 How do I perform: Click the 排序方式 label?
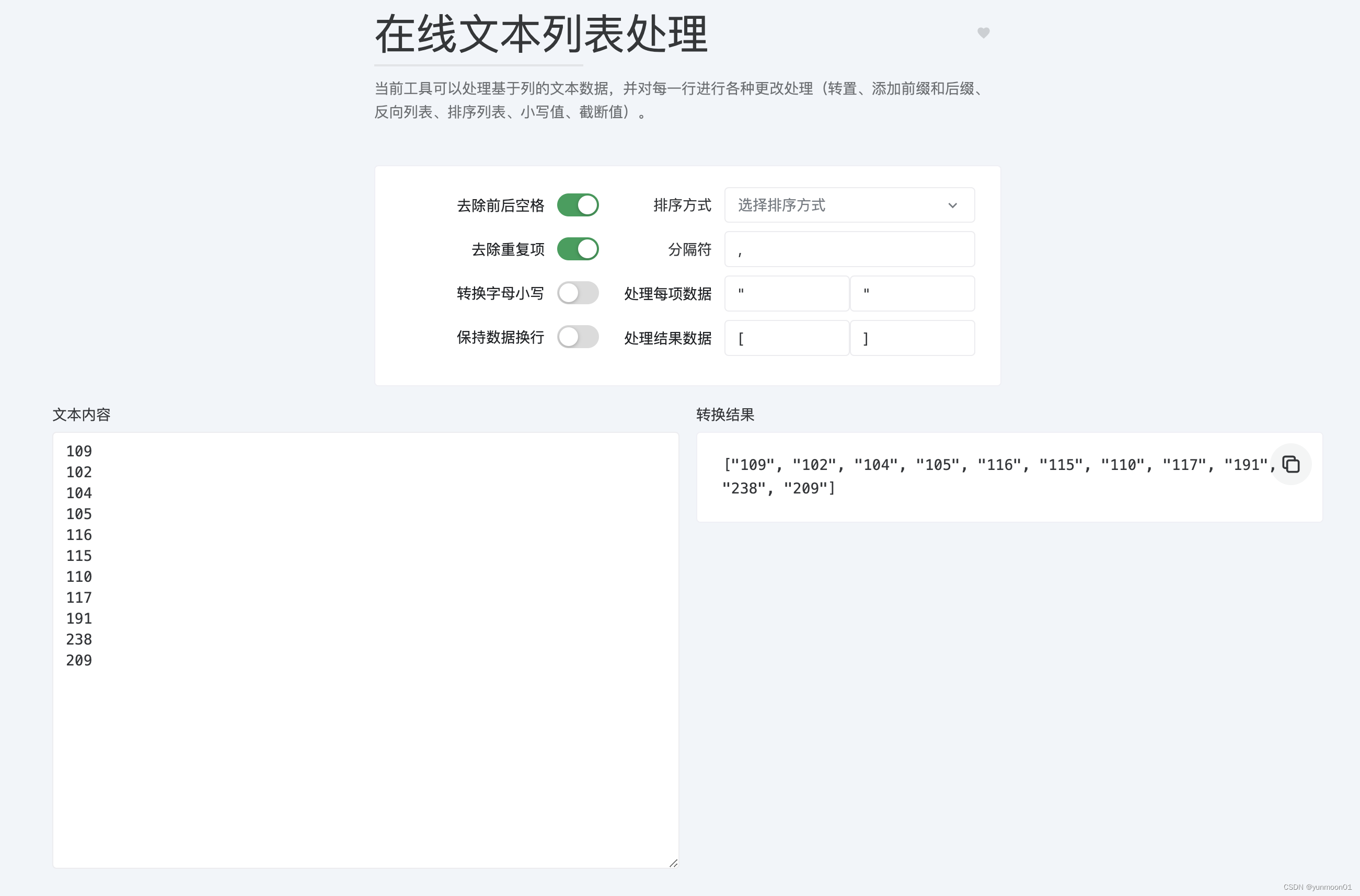pyautogui.click(x=682, y=205)
